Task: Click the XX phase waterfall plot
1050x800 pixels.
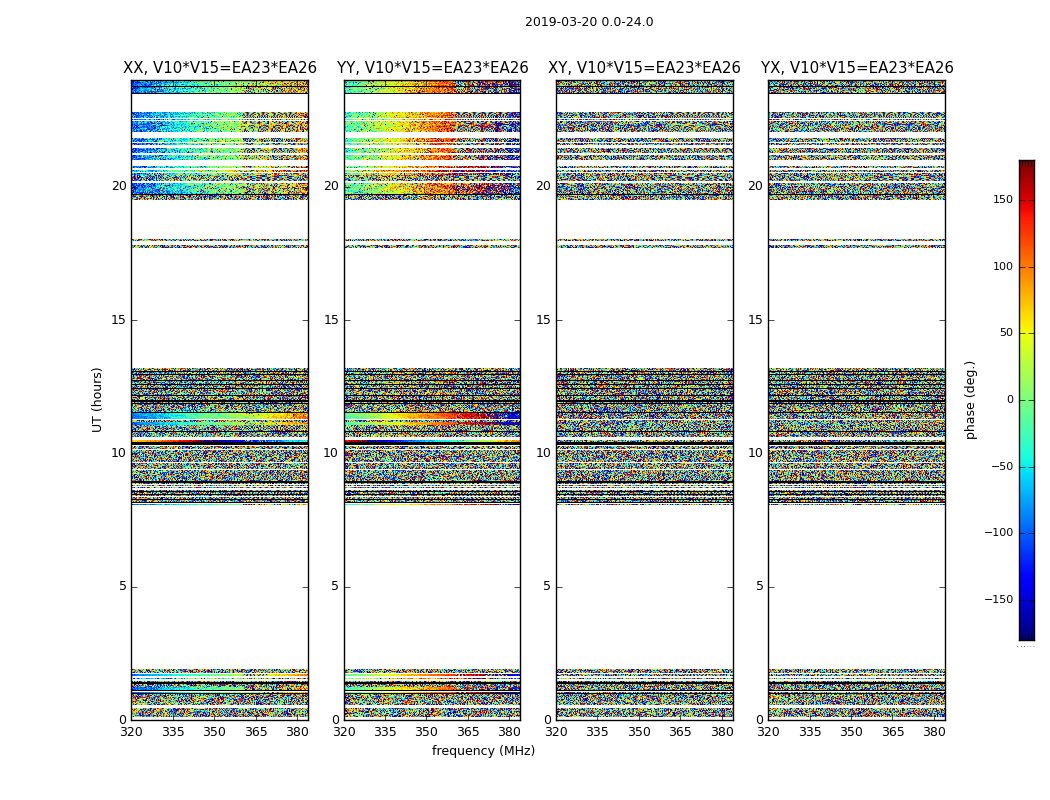Action: [x=220, y=400]
